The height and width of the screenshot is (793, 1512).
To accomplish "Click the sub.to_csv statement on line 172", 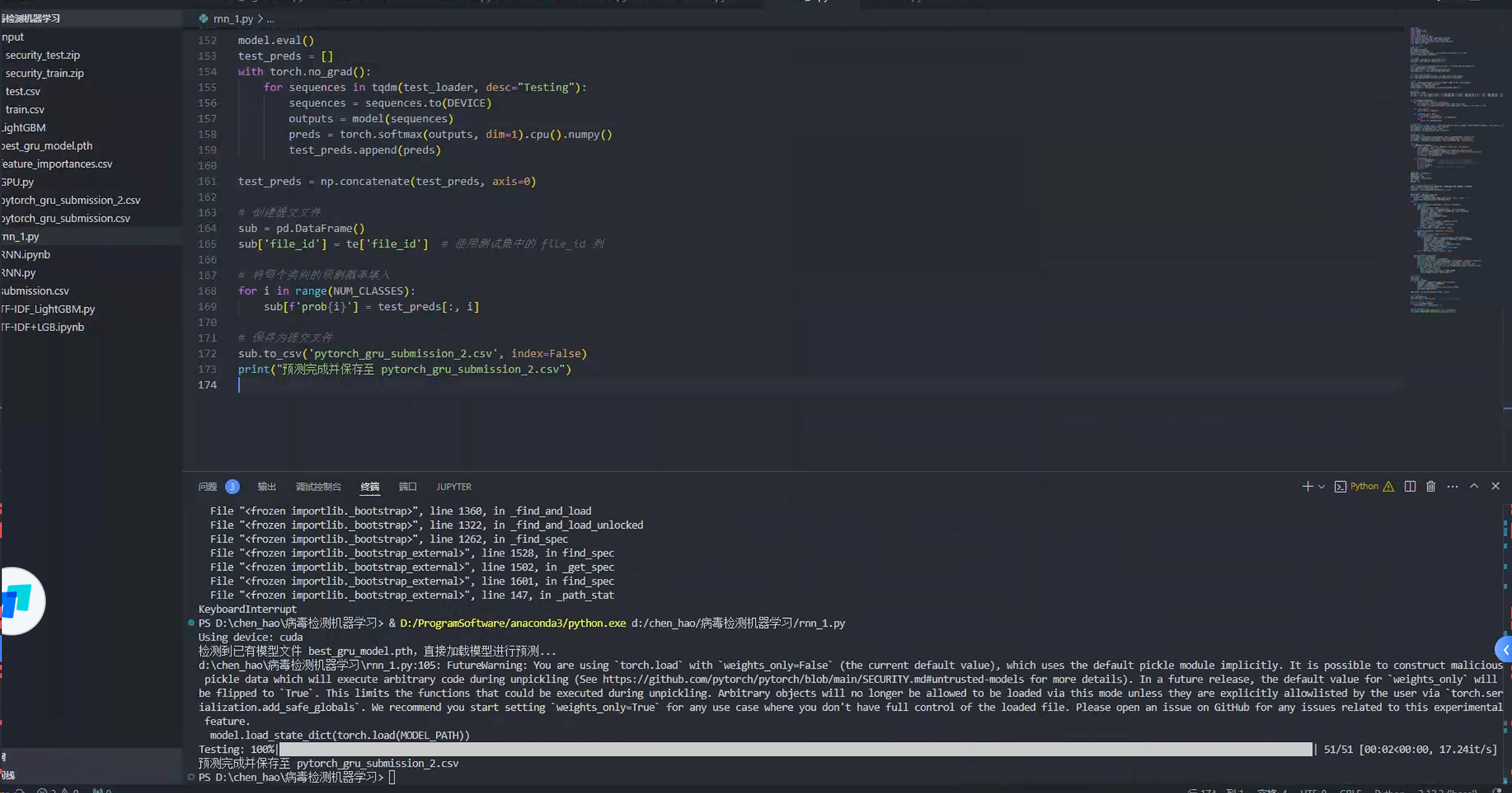I will click(x=412, y=353).
